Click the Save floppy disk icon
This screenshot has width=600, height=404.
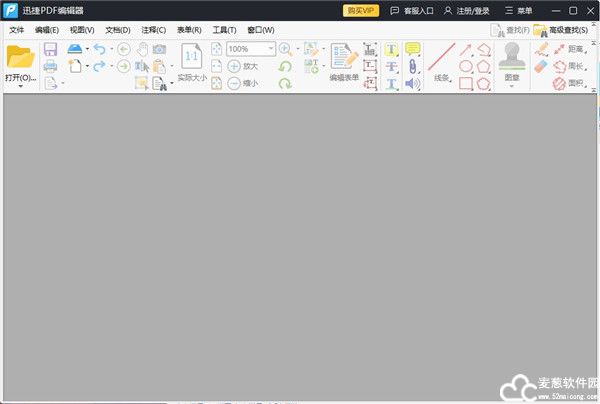click(x=50, y=48)
